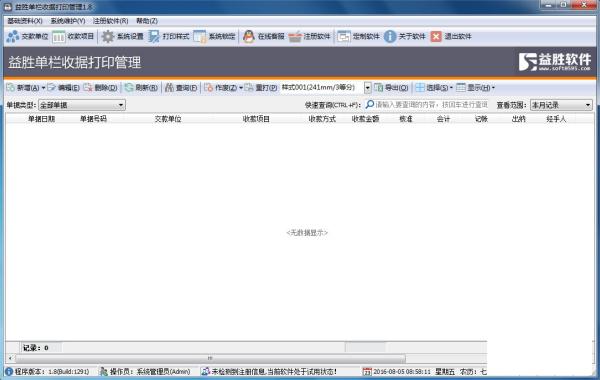Click the scrollbar left arrow
600x380 pixels.
tap(10, 359)
